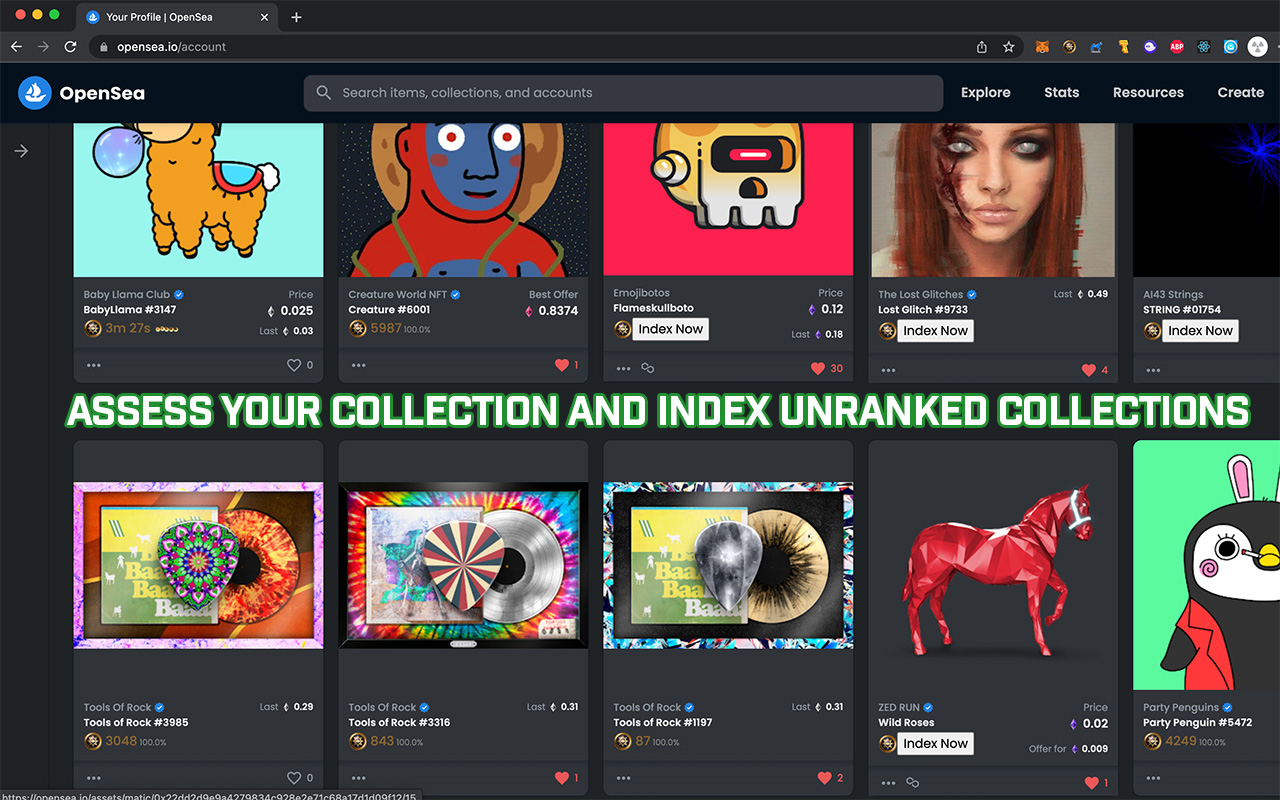
Task: Open the Party Penguin #5472 thumbnail
Action: click(1207, 566)
